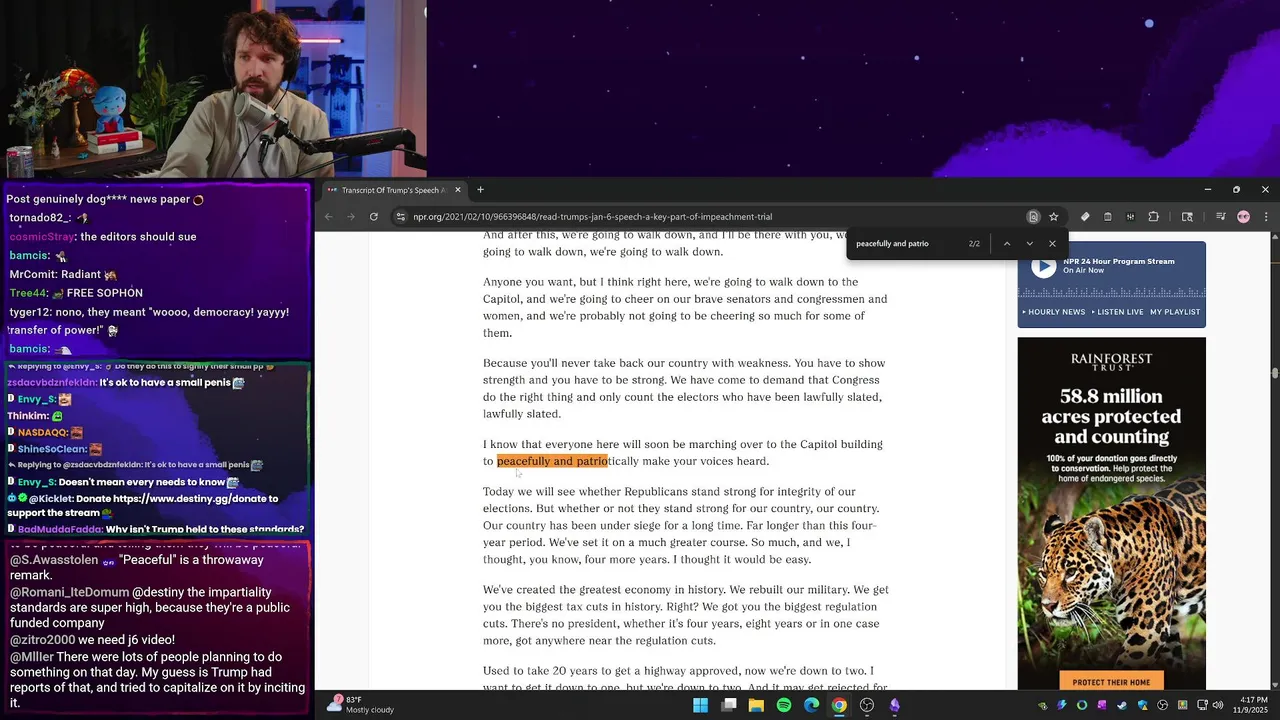Open the media controls music-note icon
Image resolution: width=1280 pixels, height=720 pixels.
1220,216
